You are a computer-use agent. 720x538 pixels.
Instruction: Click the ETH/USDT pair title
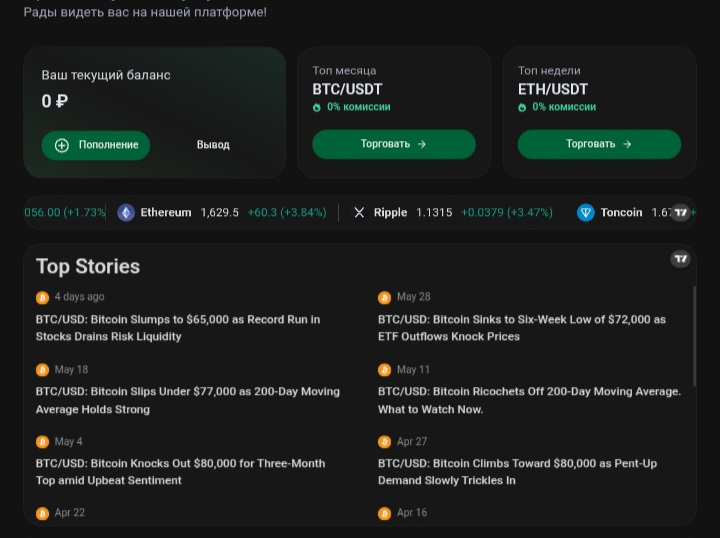[553, 89]
